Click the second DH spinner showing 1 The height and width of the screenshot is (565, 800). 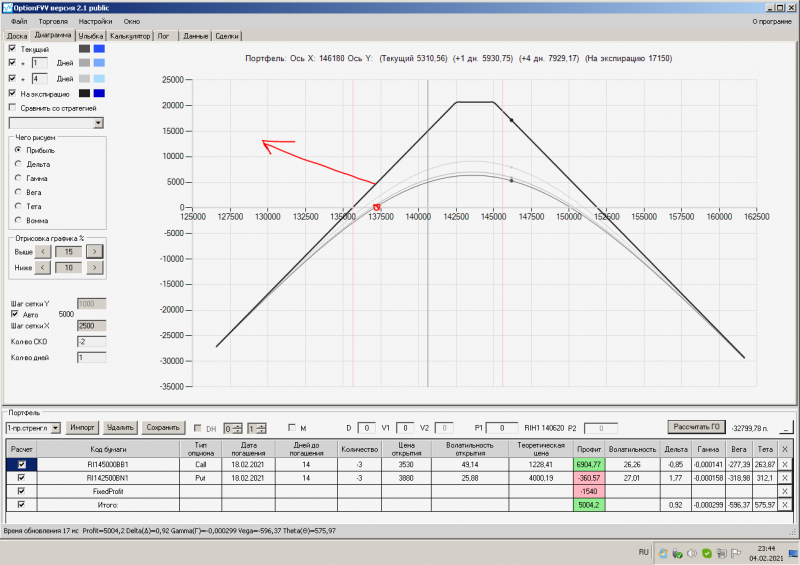(x=257, y=428)
